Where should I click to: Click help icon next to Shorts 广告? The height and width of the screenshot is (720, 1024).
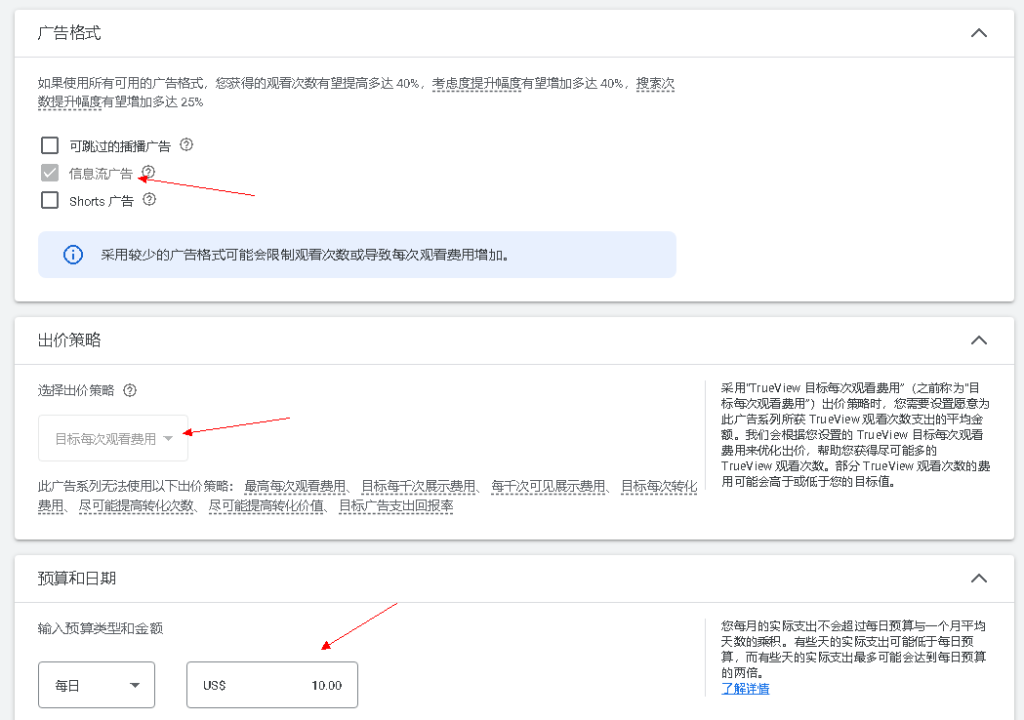(x=150, y=200)
